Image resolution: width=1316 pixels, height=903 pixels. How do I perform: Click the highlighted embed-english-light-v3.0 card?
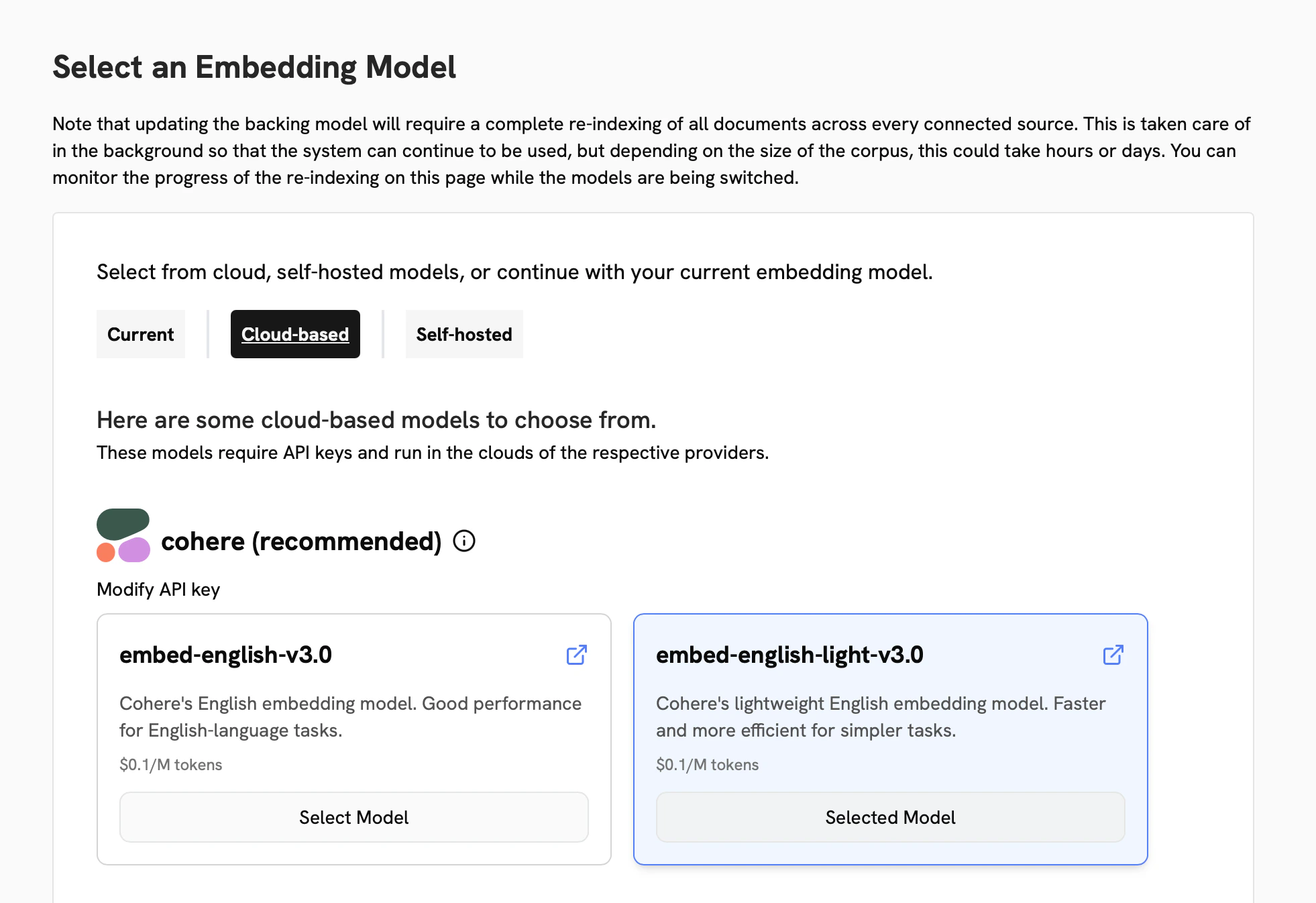889,738
